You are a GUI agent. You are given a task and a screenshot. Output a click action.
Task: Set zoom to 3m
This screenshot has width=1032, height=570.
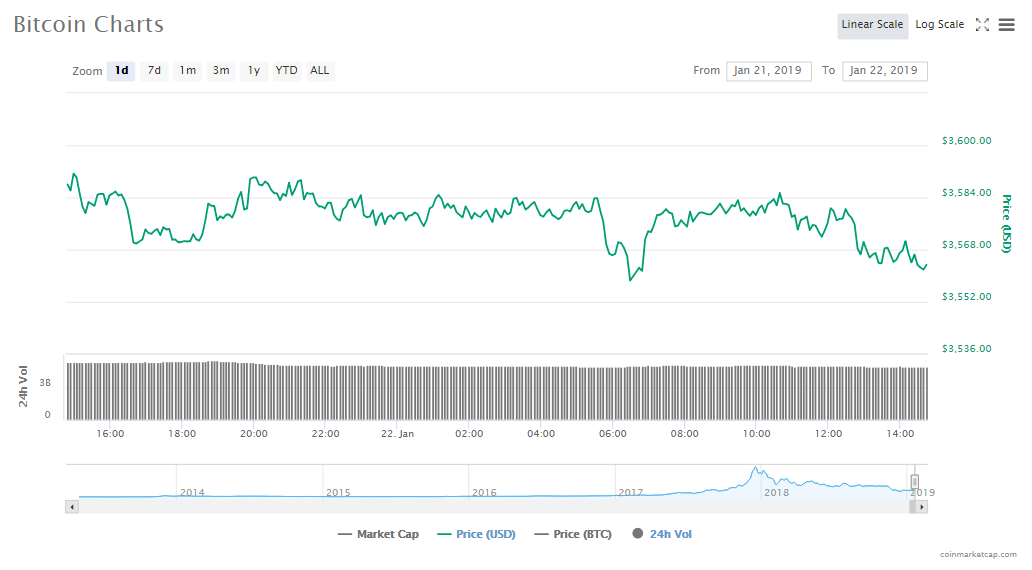221,71
